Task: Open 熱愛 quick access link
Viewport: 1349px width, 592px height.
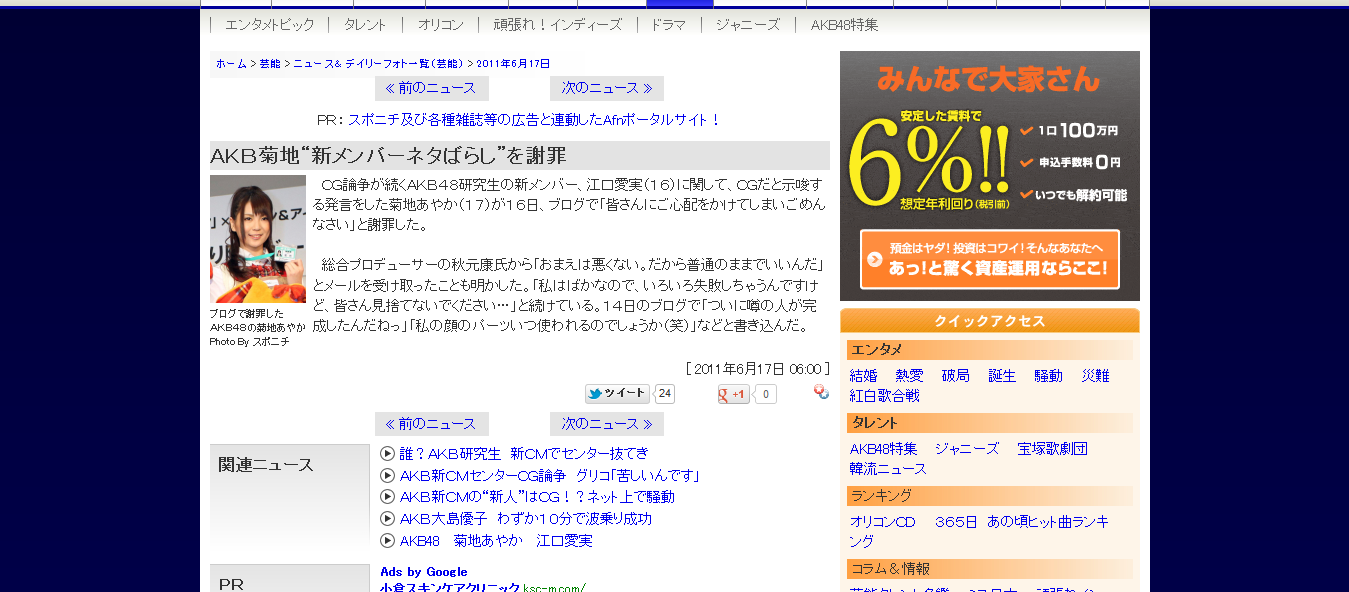Action: click(x=909, y=376)
